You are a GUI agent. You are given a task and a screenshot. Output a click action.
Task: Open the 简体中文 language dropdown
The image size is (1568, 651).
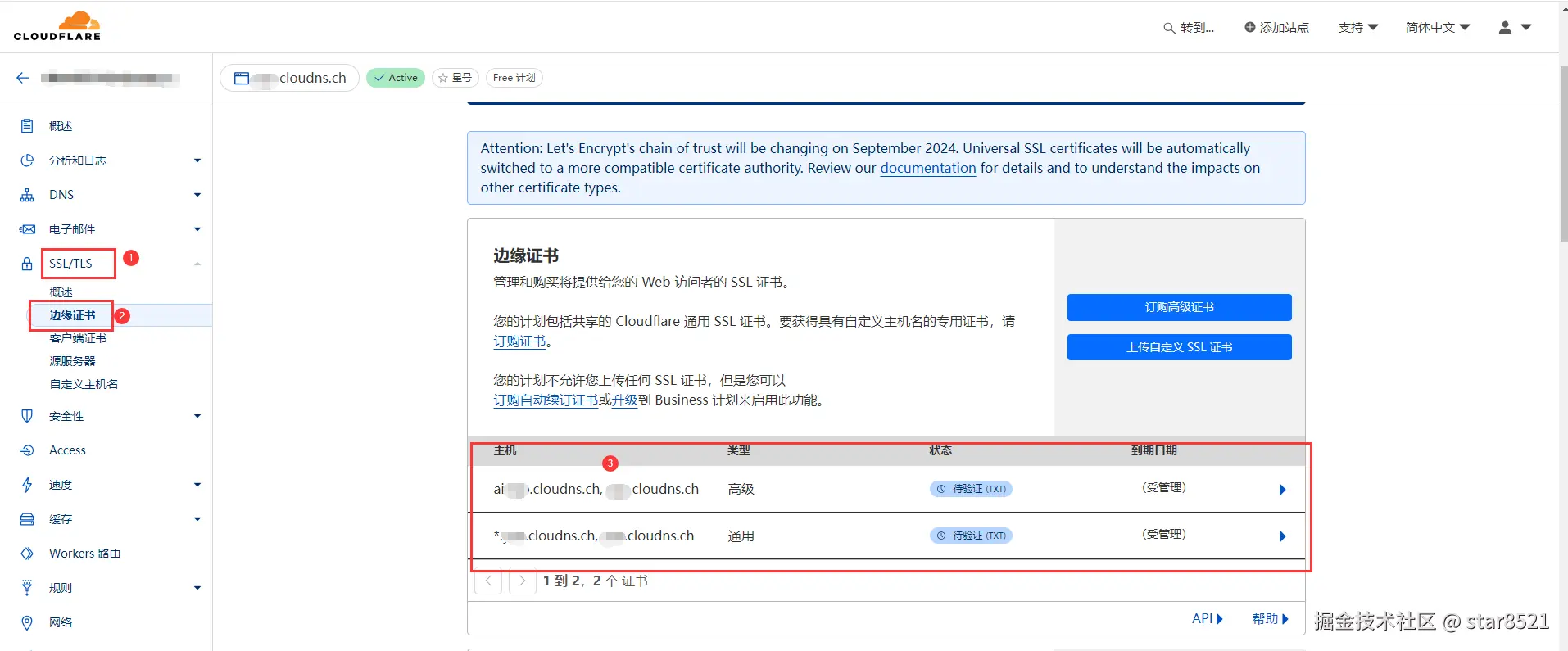pyautogui.click(x=1438, y=27)
